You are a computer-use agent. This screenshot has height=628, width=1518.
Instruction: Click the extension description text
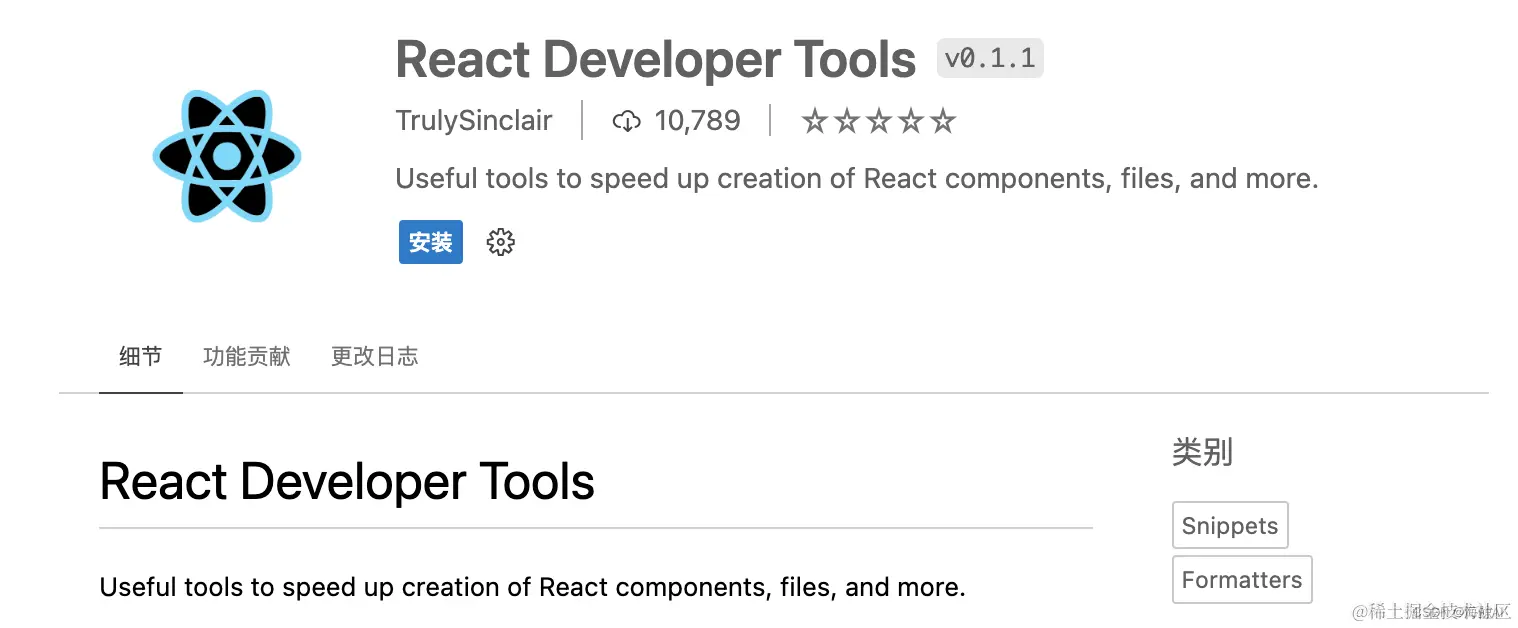856,178
